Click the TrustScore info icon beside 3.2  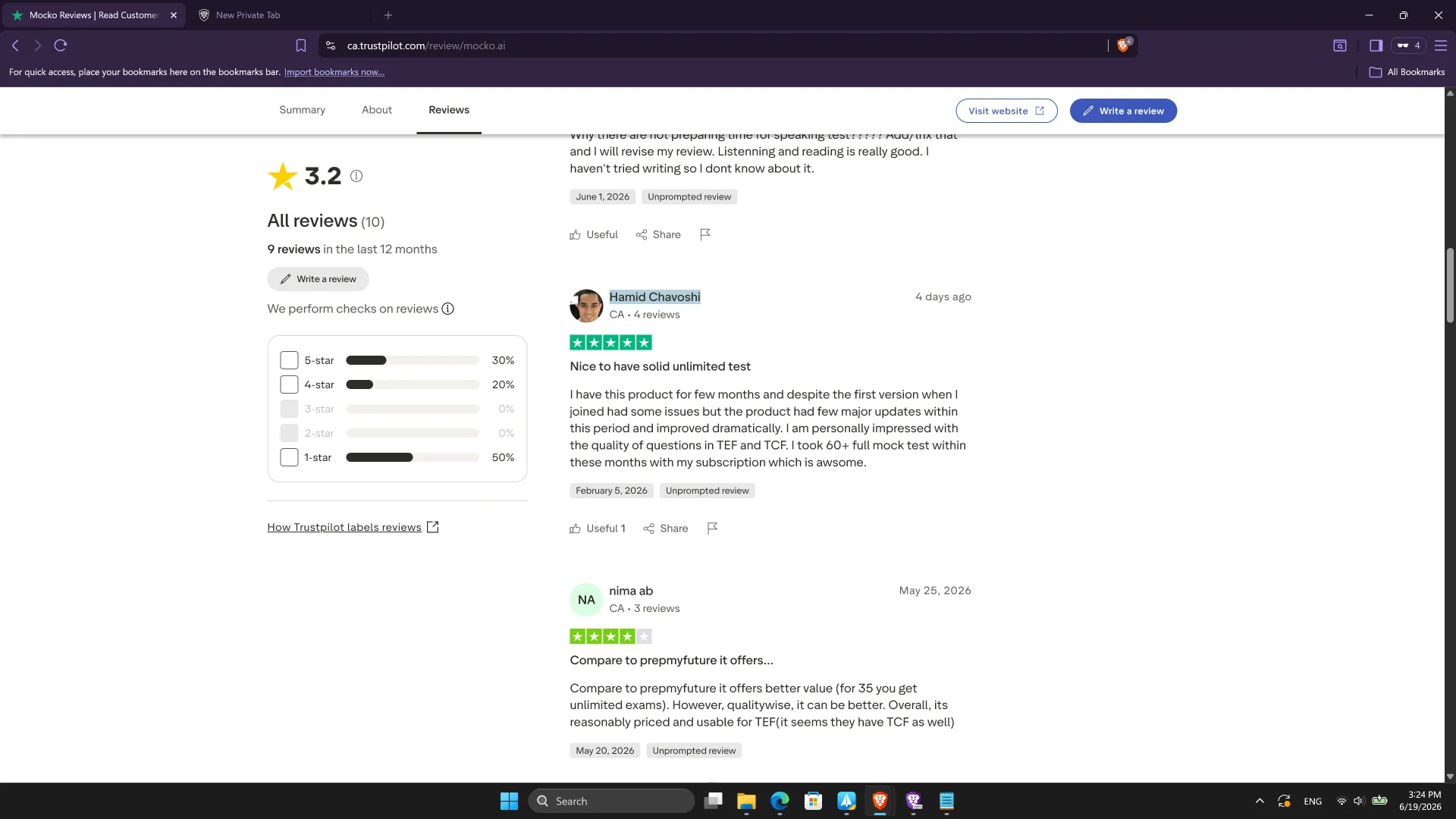point(356,176)
